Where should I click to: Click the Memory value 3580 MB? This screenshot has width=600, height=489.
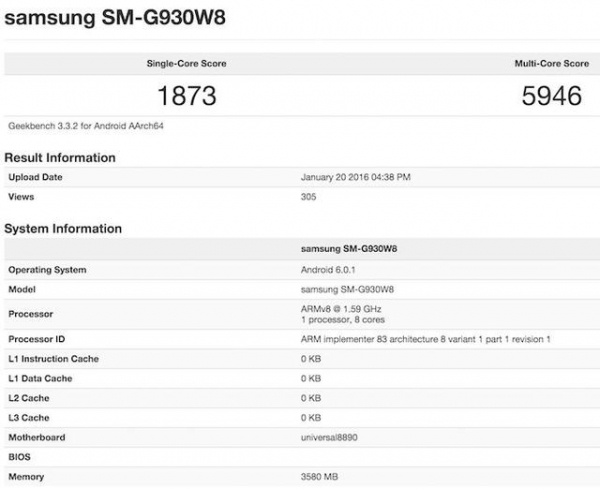[319, 477]
